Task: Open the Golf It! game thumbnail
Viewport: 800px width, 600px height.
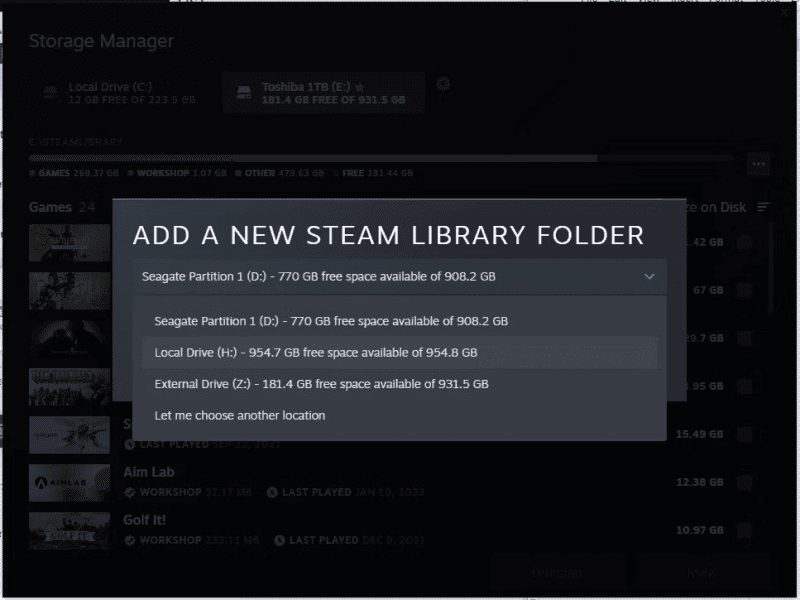Action: pyautogui.click(x=69, y=531)
